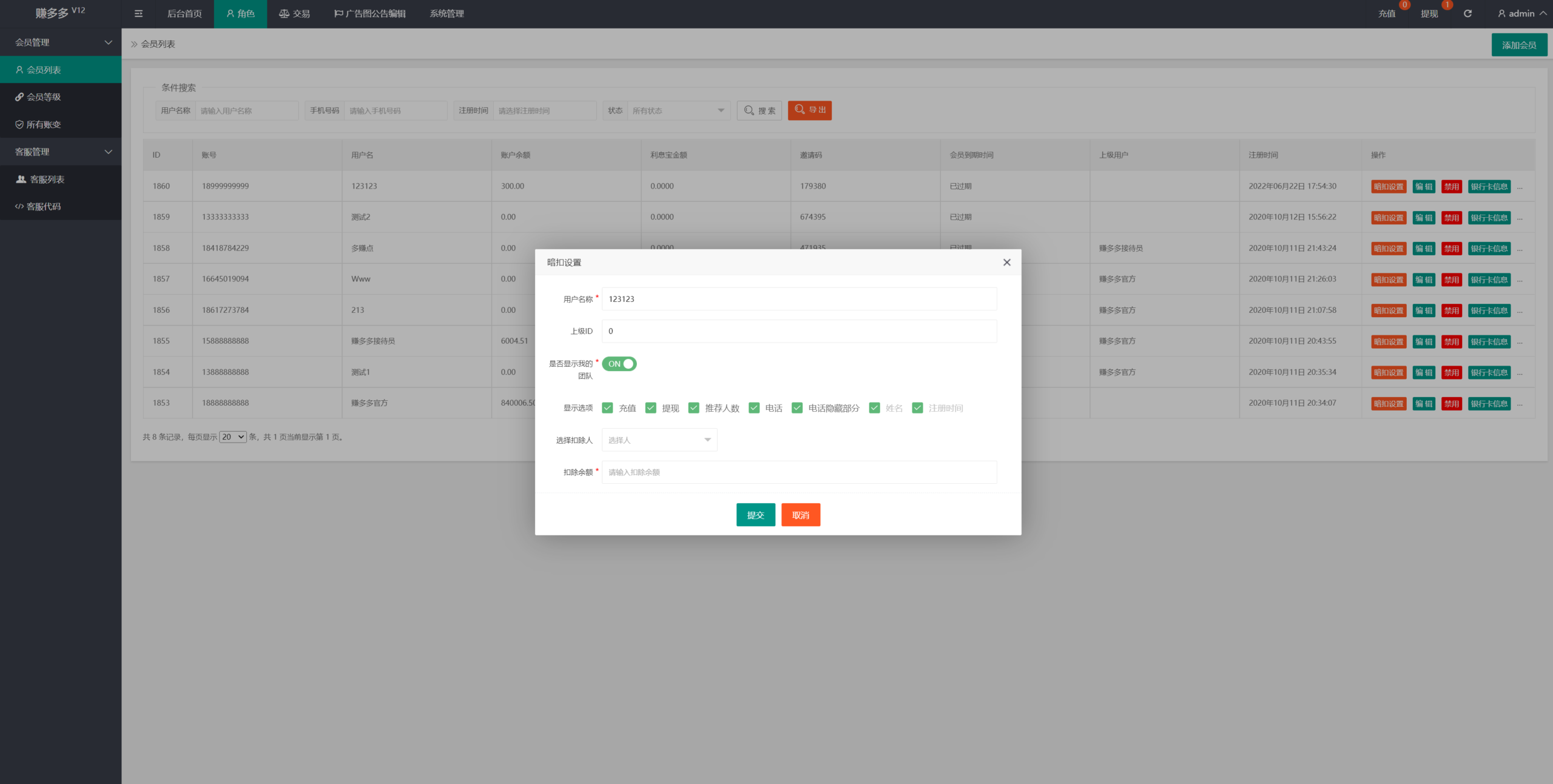
Task: Uncheck the 推荐人数 checkbox
Action: pyautogui.click(x=694, y=408)
